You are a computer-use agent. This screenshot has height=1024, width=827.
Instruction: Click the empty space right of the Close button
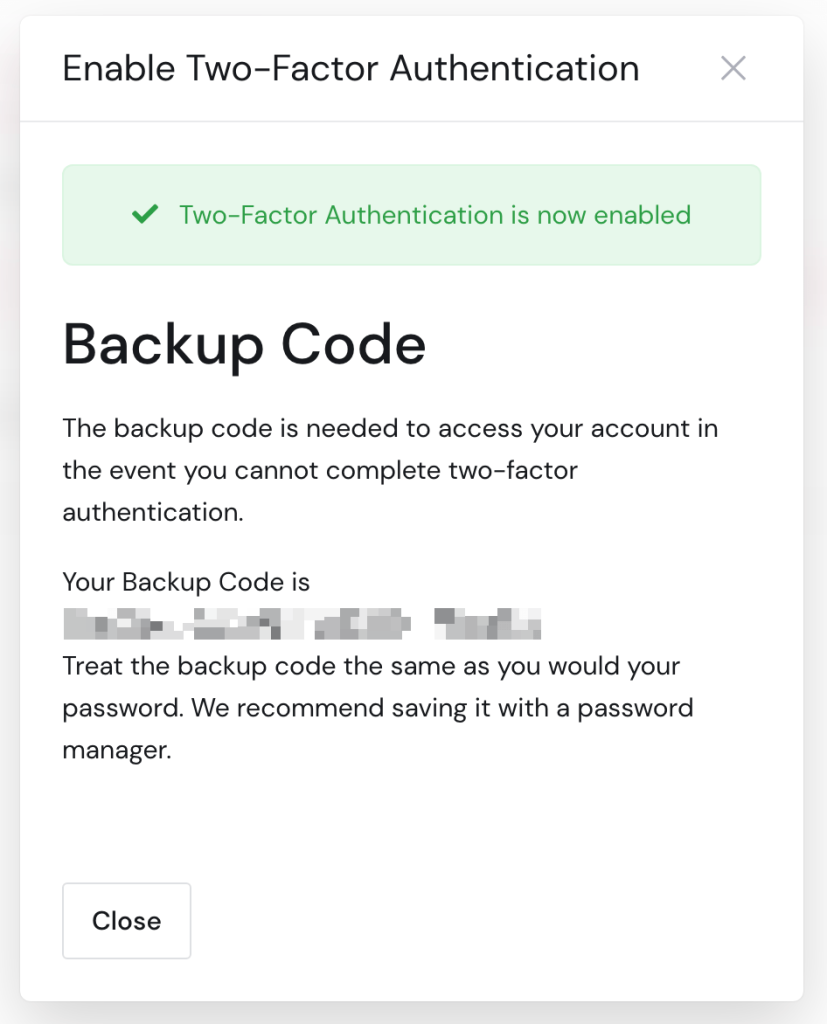pyautogui.click(x=480, y=920)
